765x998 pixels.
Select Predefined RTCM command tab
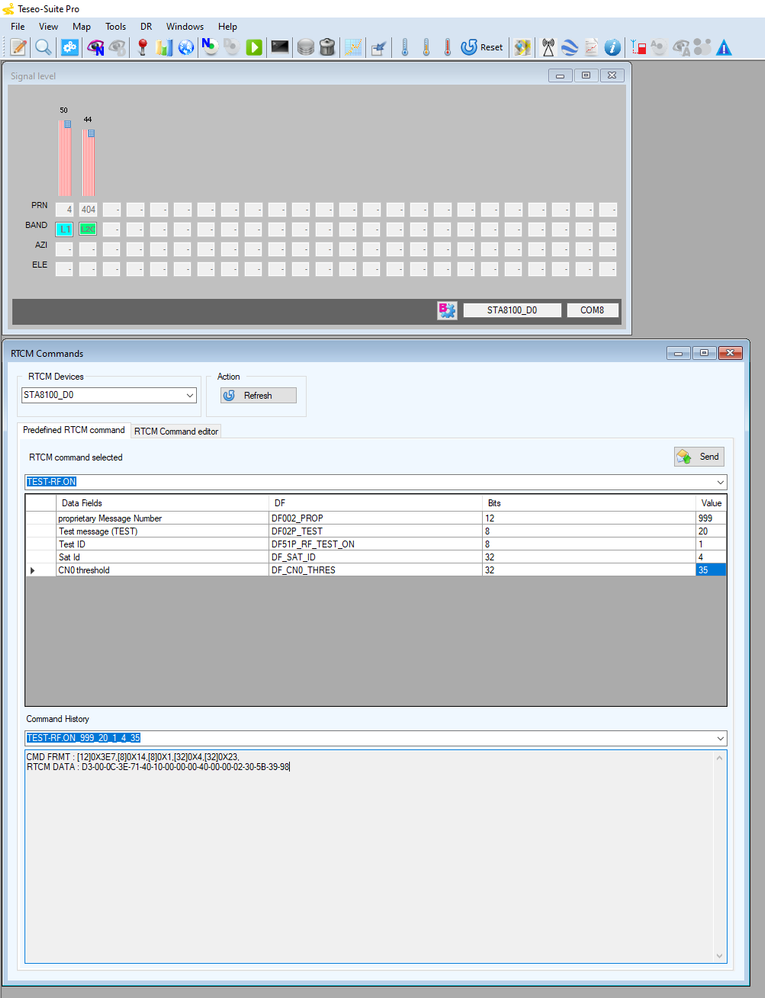click(x=74, y=430)
